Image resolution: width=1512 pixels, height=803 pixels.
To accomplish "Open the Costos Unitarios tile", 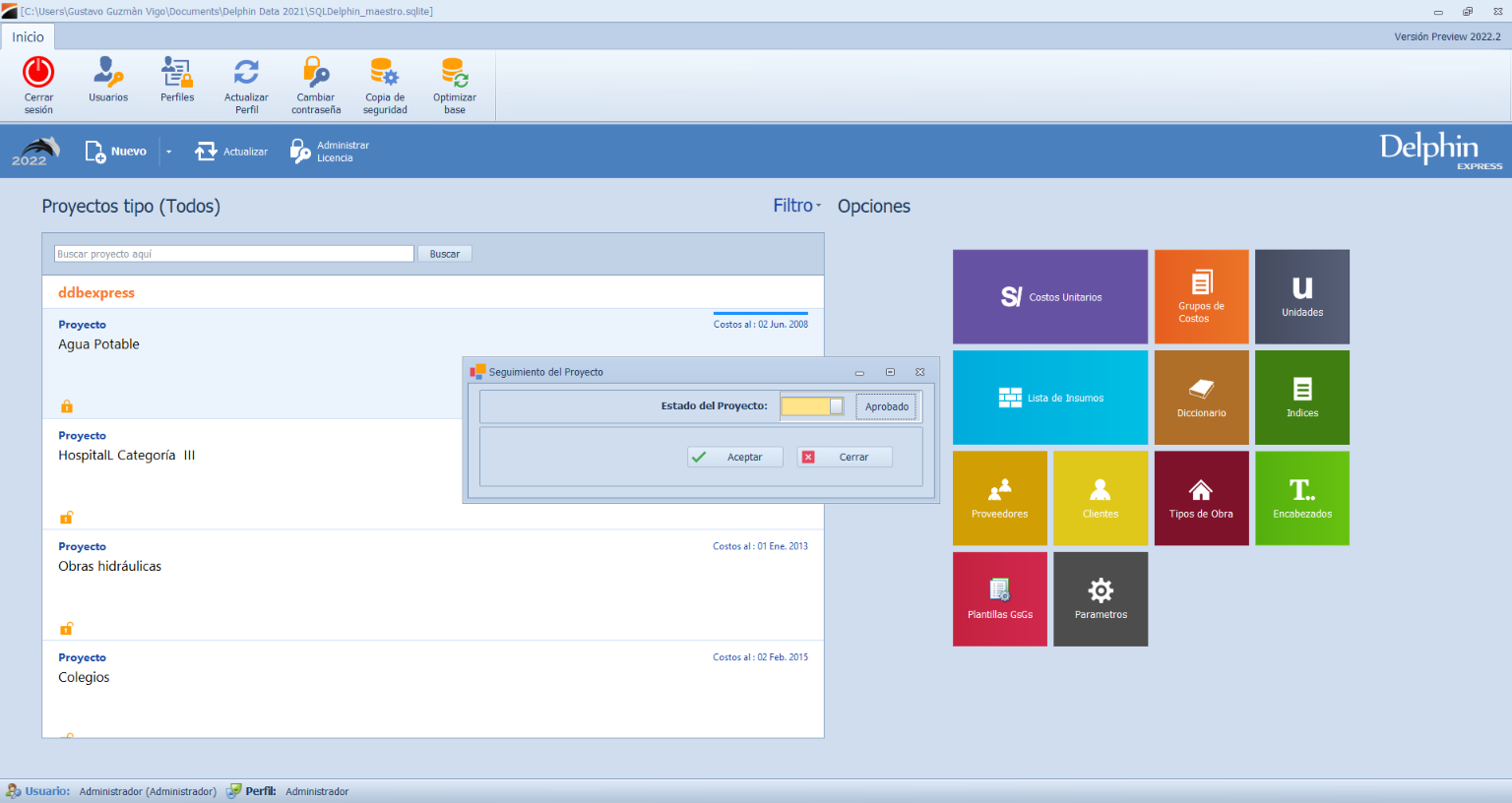I will point(1049,296).
